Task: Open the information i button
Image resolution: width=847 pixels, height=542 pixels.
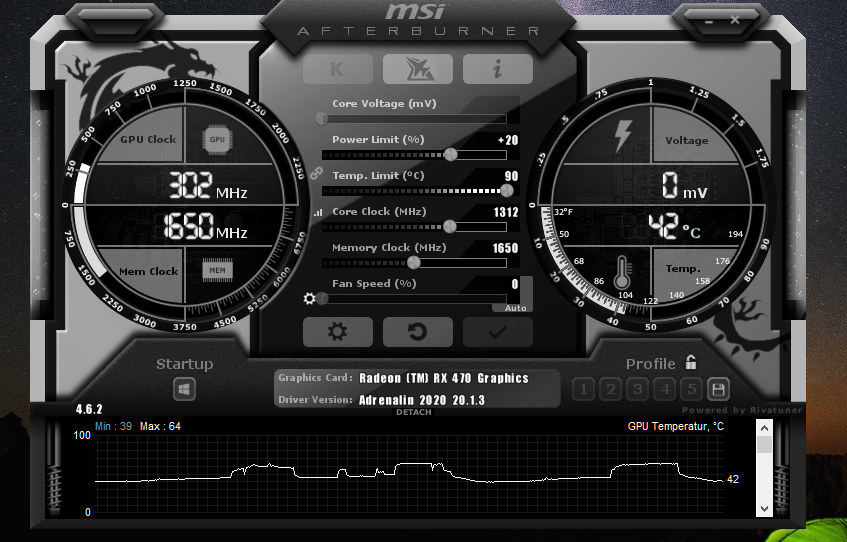Action: 498,69
